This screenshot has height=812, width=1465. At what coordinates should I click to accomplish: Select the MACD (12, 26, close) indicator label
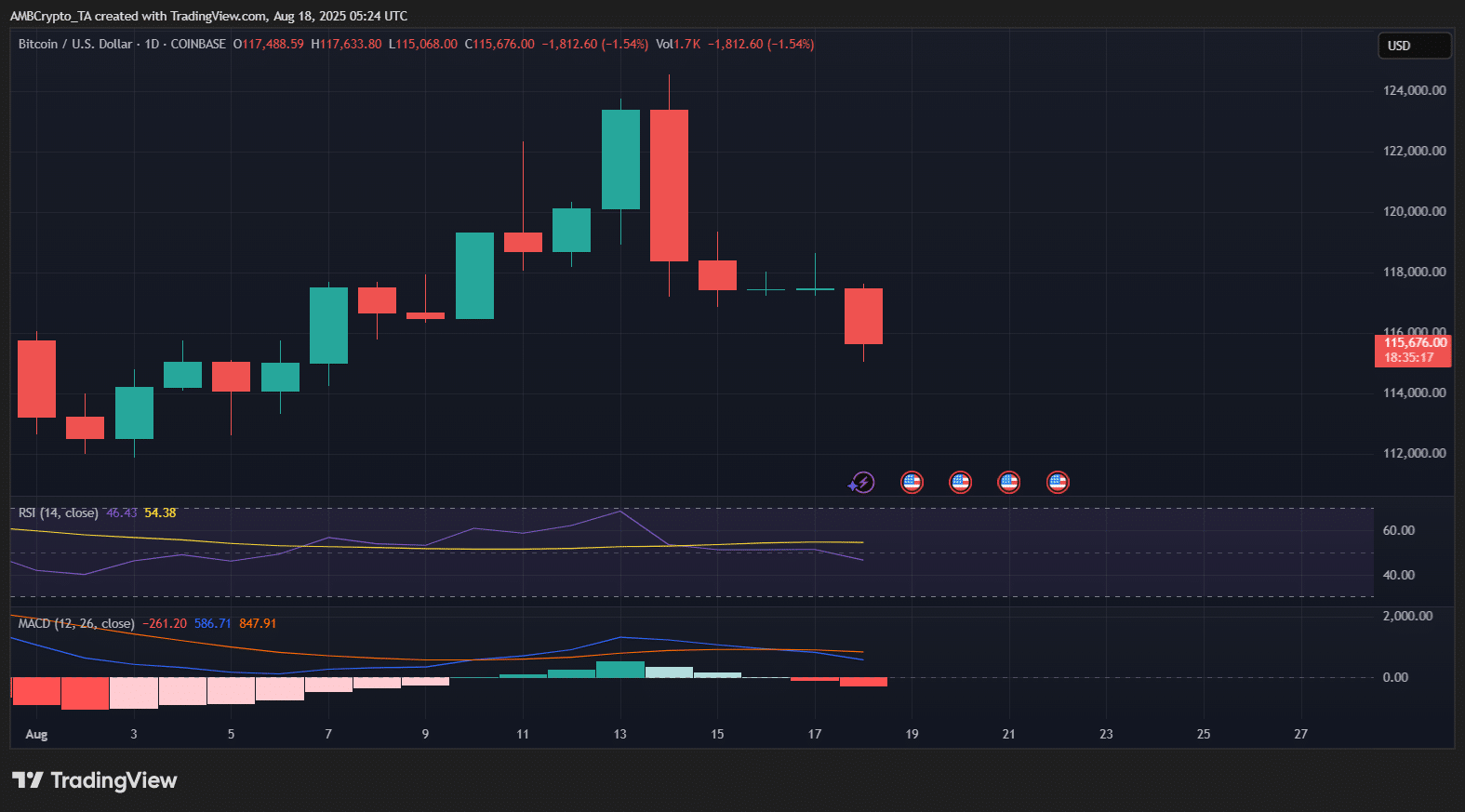click(76, 623)
